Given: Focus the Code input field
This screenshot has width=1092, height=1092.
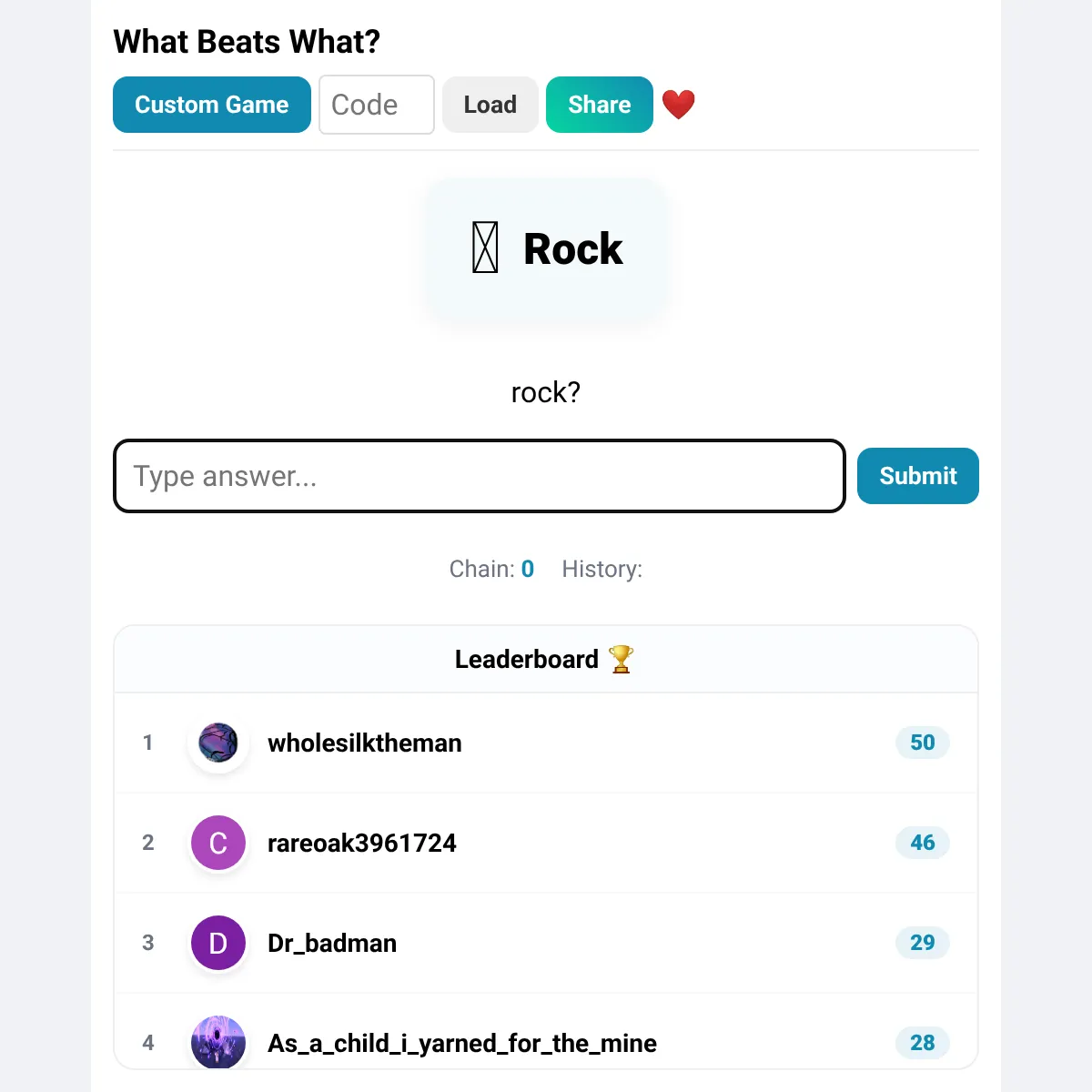Looking at the screenshot, I should [x=376, y=105].
